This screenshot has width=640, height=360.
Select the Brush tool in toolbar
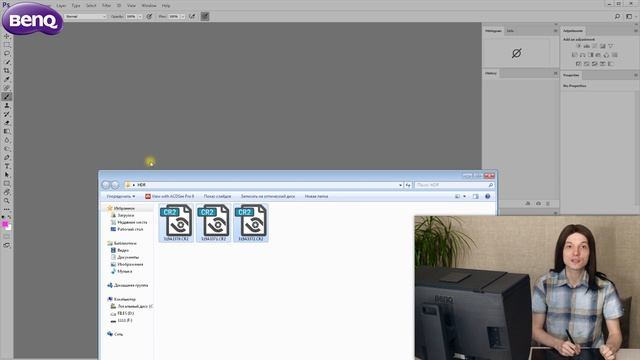click(x=7, y=97)
